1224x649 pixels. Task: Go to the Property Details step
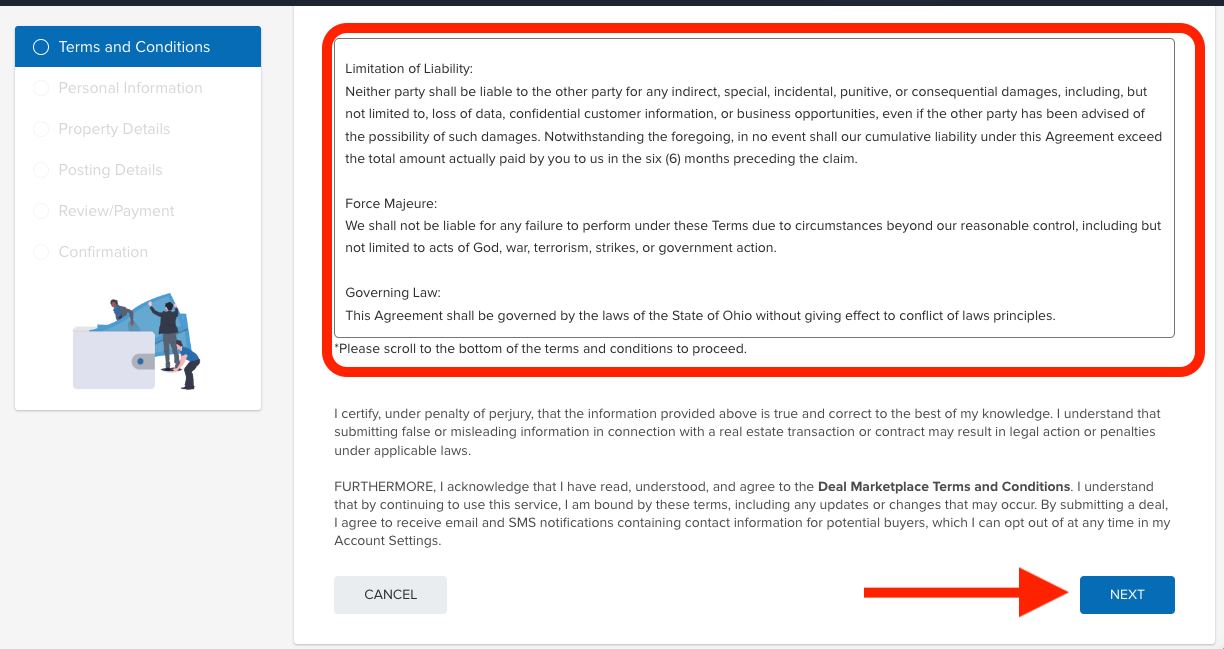click(x=114, y=129)
